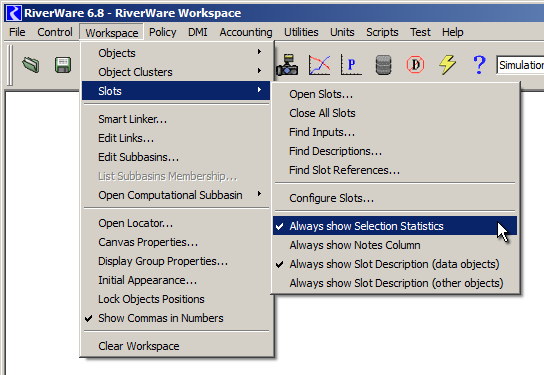This screenshot has width=544, height=375.
Task: Toggle Show Commas in Numbers
Action: coord(176,318)
